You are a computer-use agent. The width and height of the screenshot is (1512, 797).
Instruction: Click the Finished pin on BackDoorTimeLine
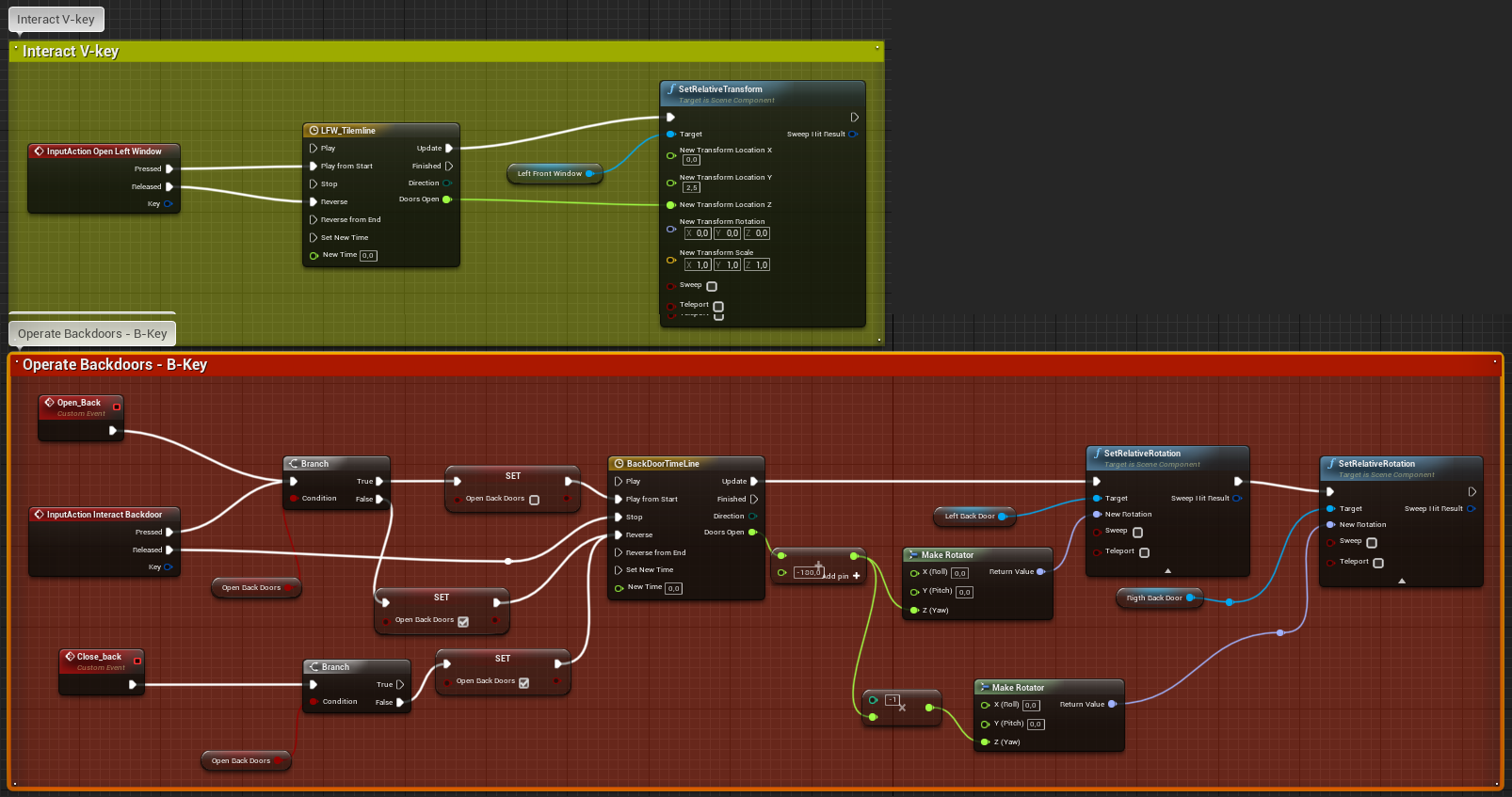tap(754, 499)
